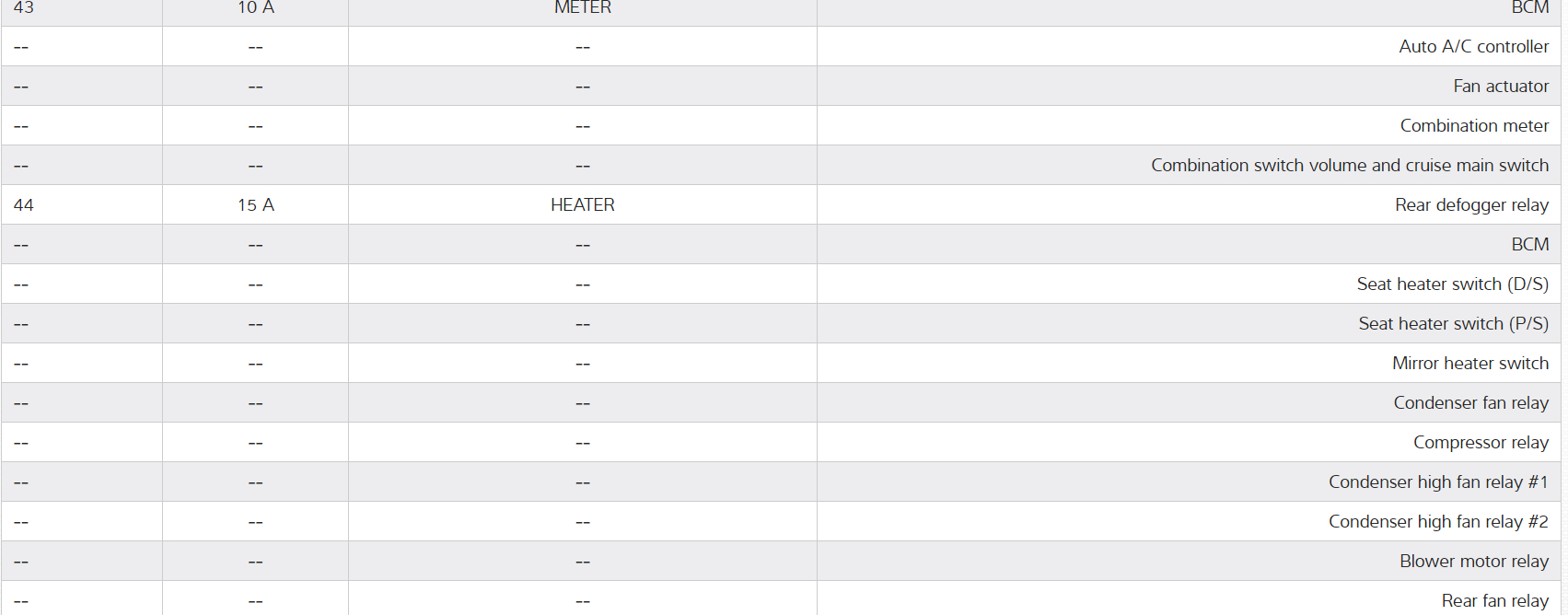This screenshot has height=615, width=1568.
Task: Select fuse number 43 cell
Action: (x=24, y=7)
